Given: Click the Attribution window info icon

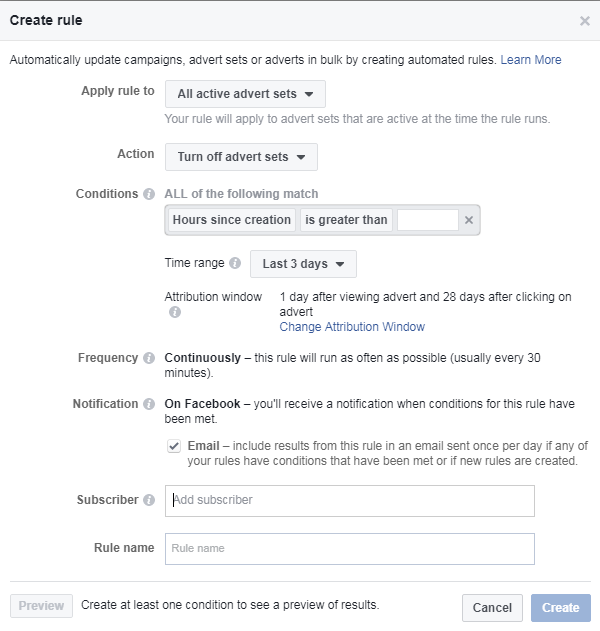Looking at the screenshot, I should click(x=175, y=312).
